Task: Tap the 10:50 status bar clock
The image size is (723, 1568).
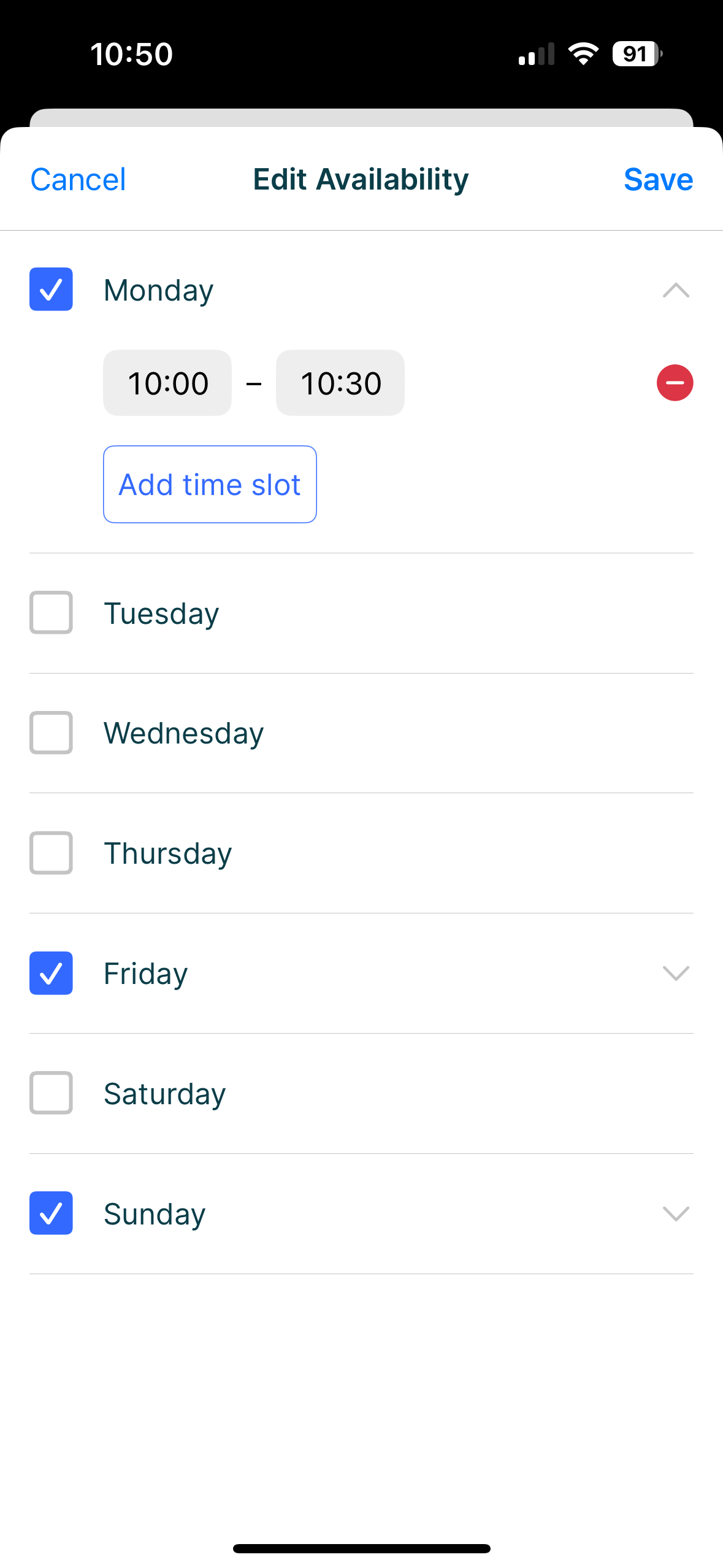Action: click(x=132, y=54)
